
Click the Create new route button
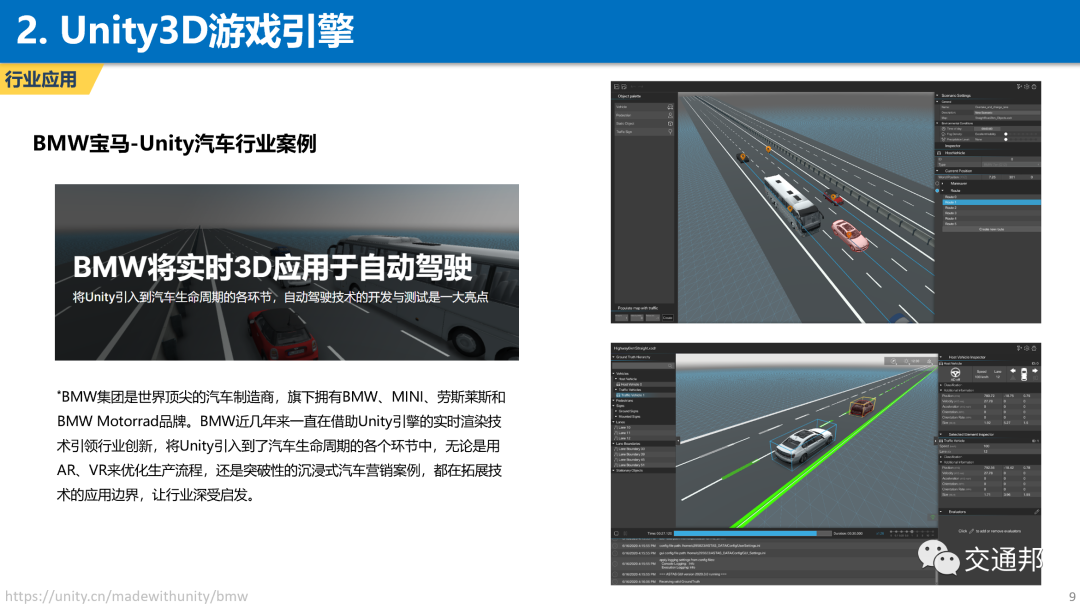click(991, 229)
